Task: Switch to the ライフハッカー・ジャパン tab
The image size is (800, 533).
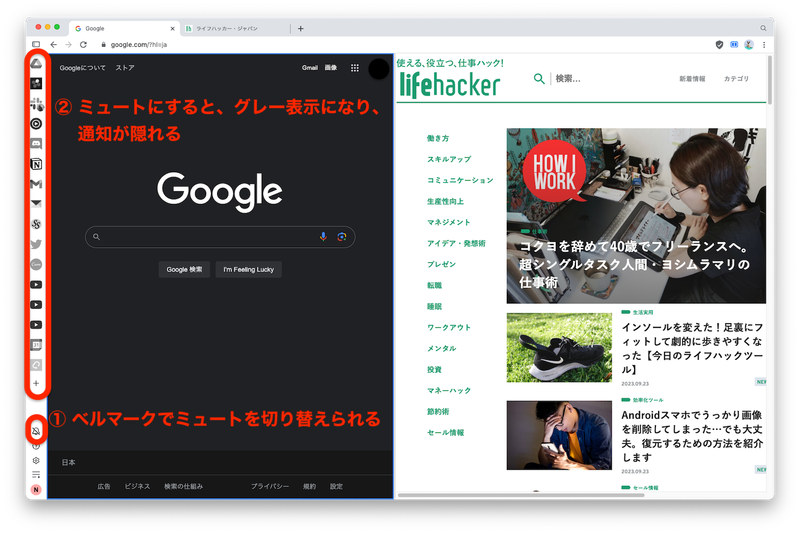Action: [x=235, y=29]
